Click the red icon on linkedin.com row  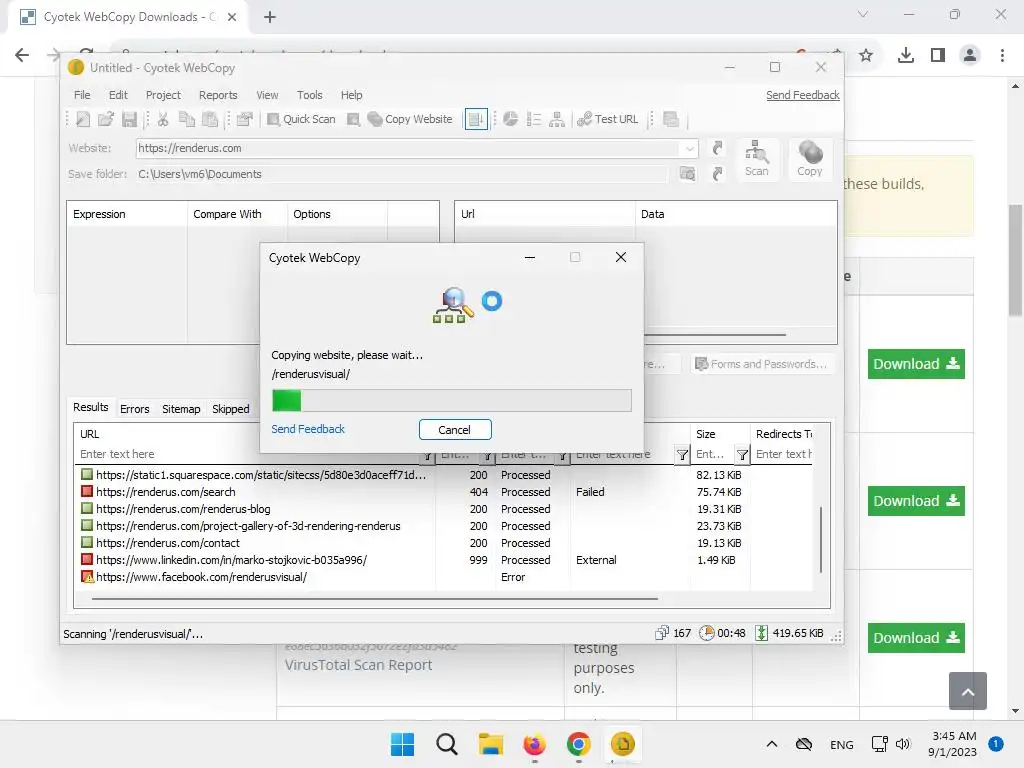tap(87, 560)
